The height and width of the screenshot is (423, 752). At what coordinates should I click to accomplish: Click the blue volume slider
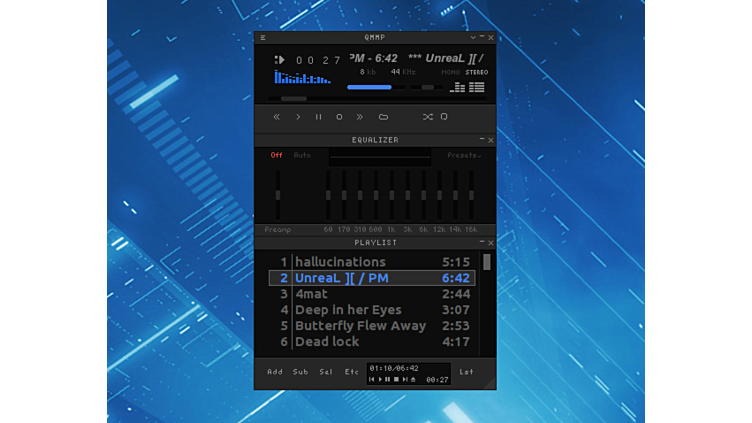point(370,88)
